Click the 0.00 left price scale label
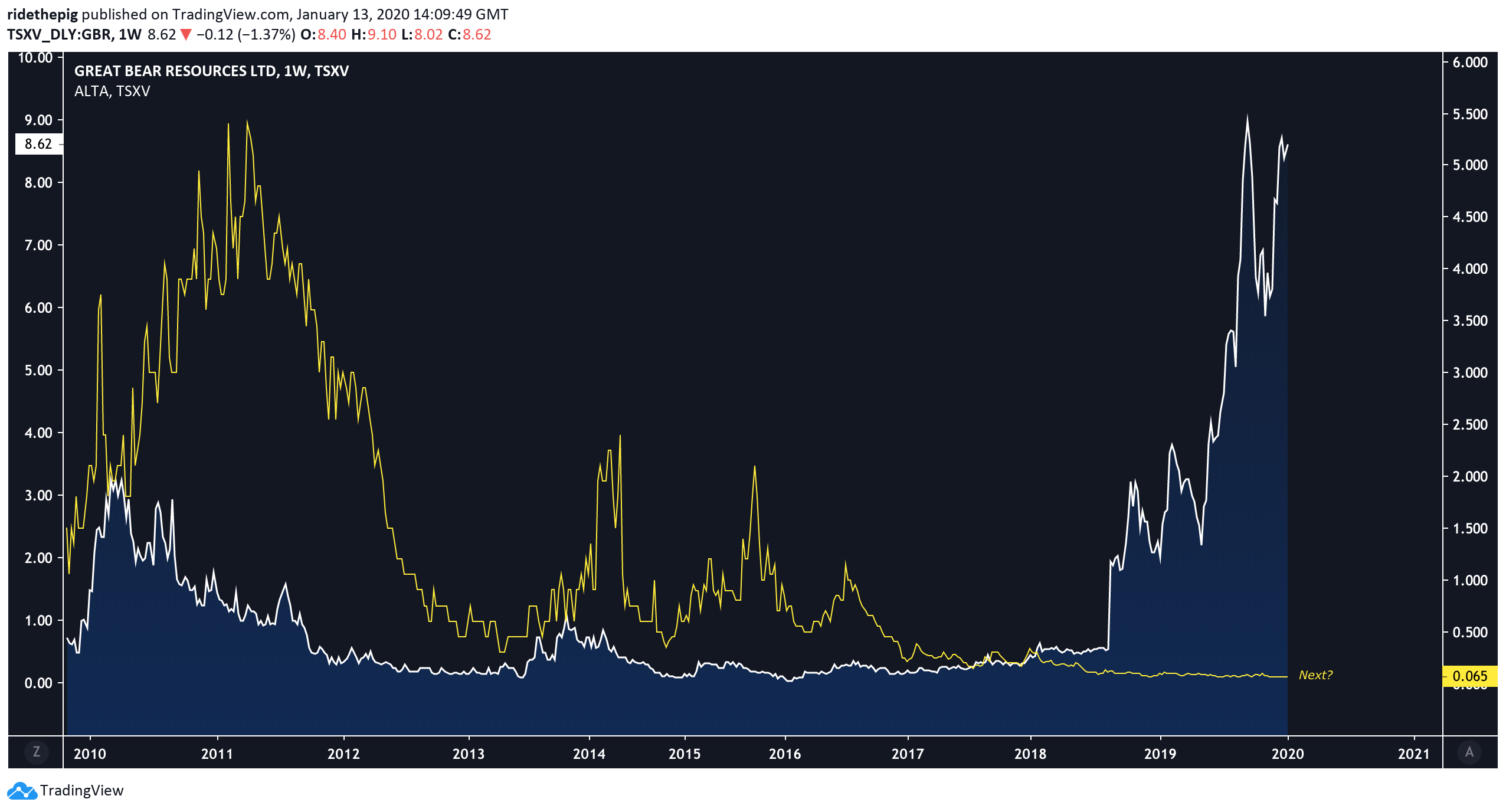The width and height of the screenshot is (1506, 812). (x=38, y=683)
